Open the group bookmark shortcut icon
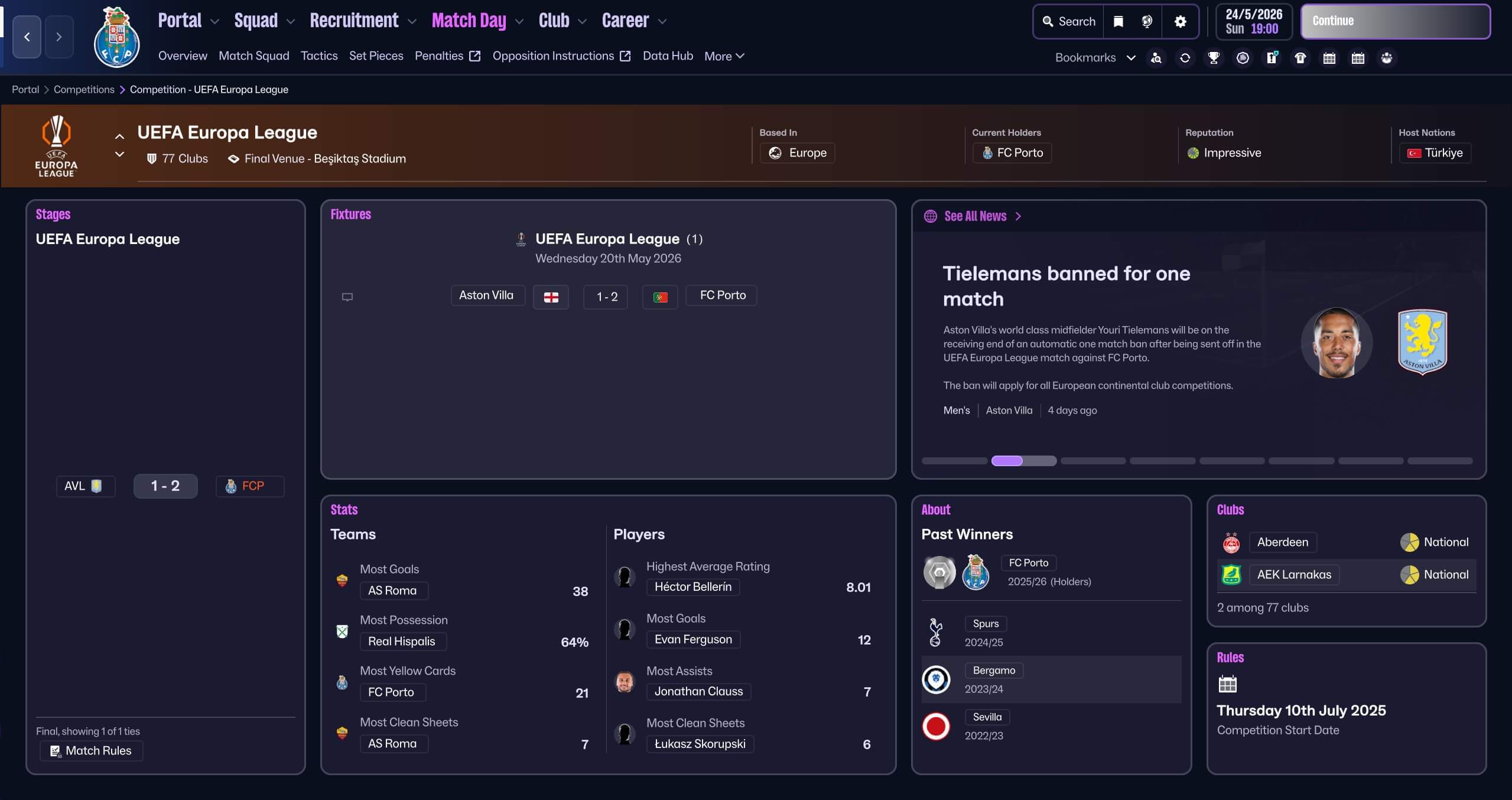1512x800 pixels. click(x=1386, y=57)
